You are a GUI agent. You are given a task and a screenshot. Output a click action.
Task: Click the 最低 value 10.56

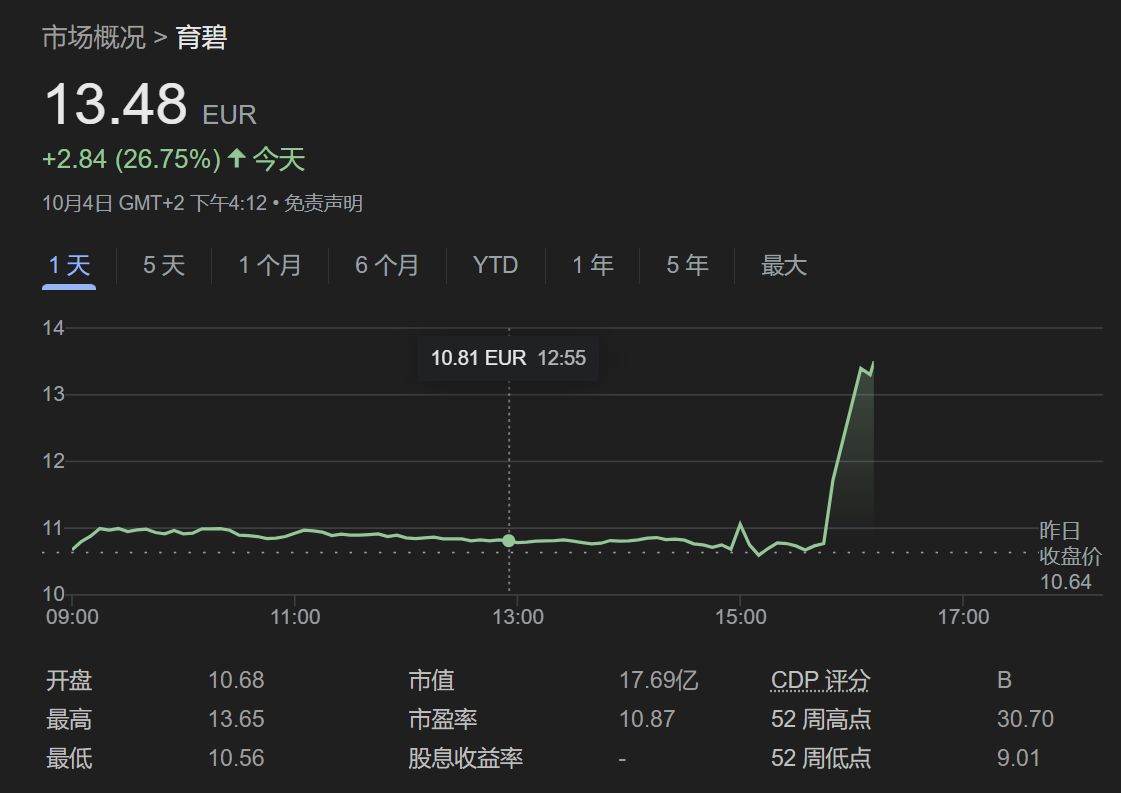(x=236, y=758)
